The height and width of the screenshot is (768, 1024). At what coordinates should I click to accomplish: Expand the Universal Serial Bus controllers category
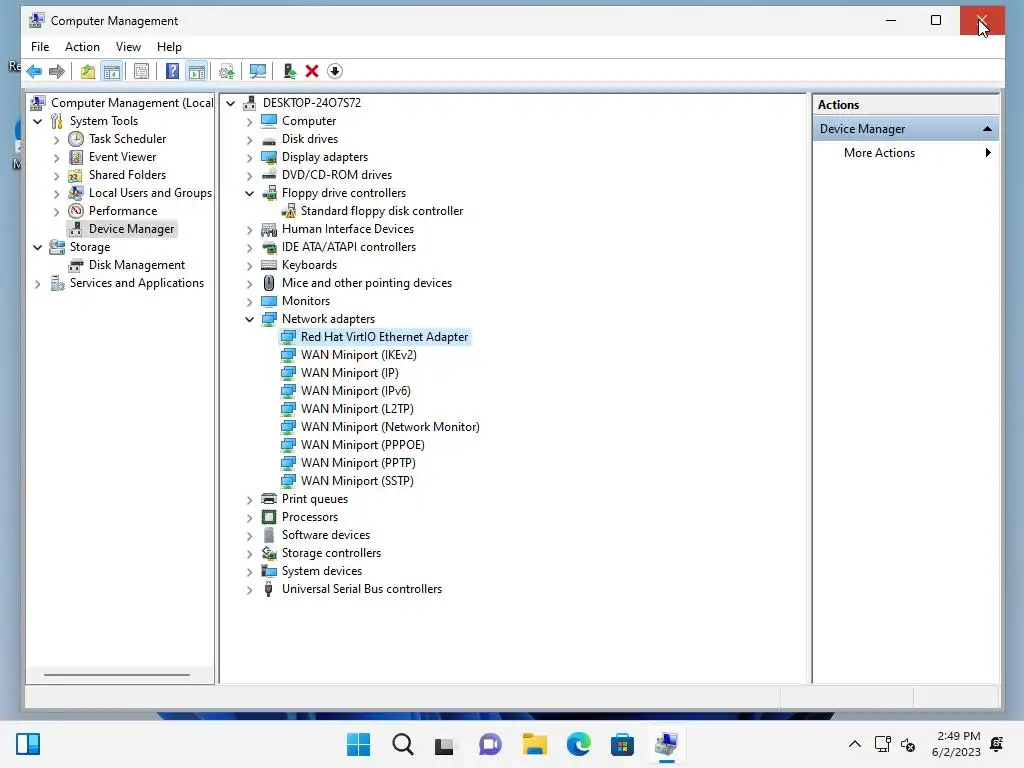(x=249, y=590)
